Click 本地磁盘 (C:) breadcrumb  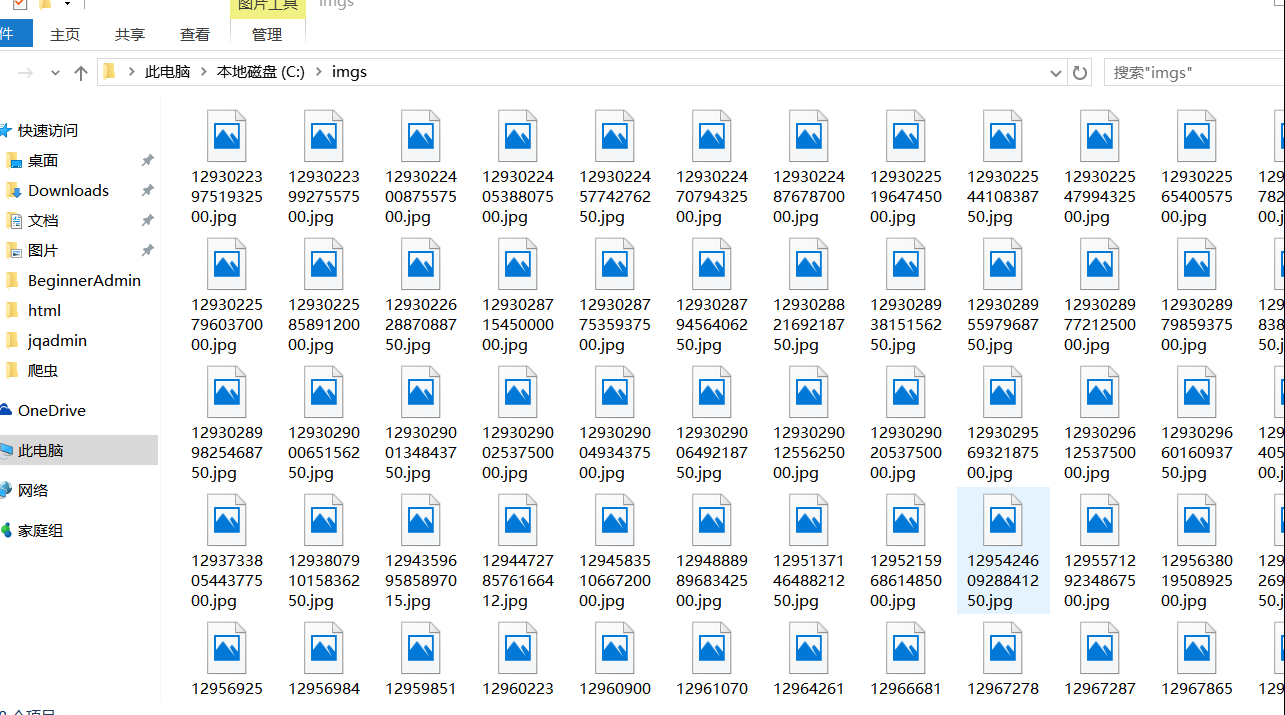coord(261,72)
